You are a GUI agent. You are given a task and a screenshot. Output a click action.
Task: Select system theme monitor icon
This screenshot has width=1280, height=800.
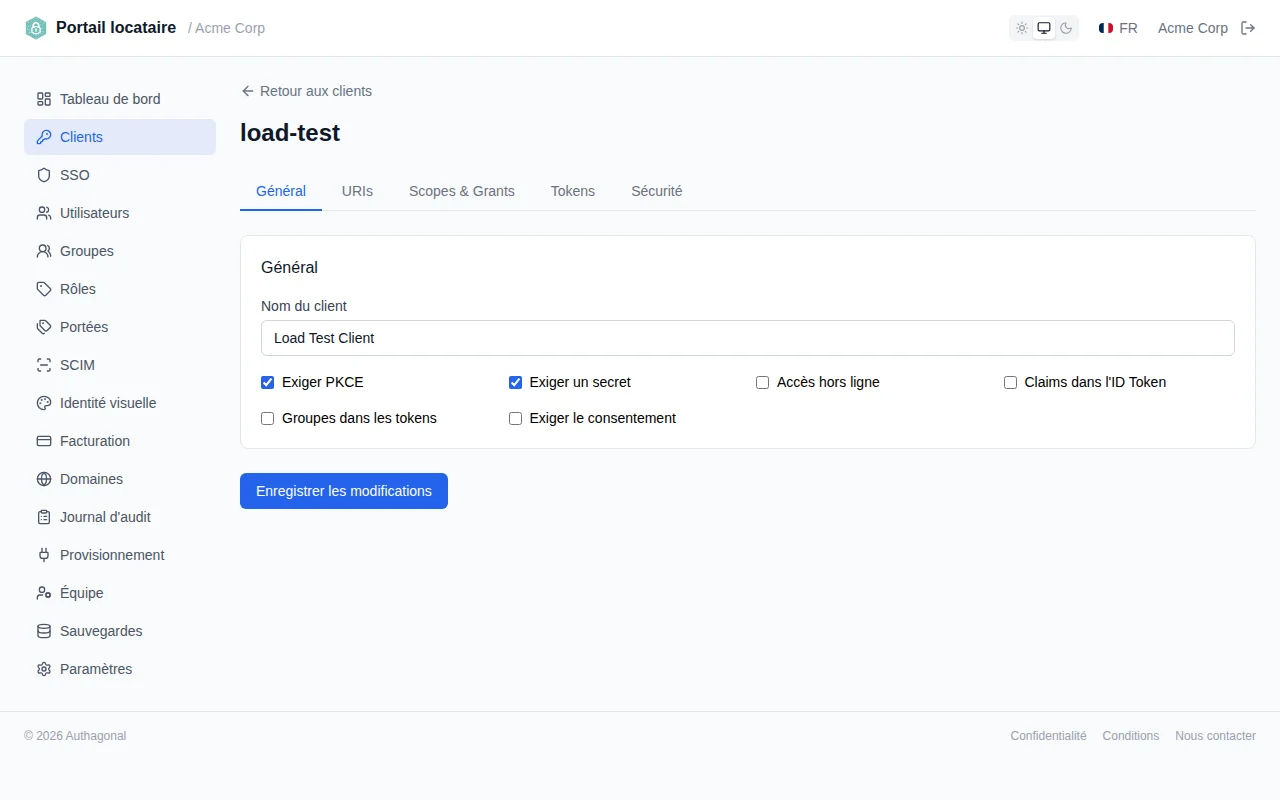(1044, 28)
